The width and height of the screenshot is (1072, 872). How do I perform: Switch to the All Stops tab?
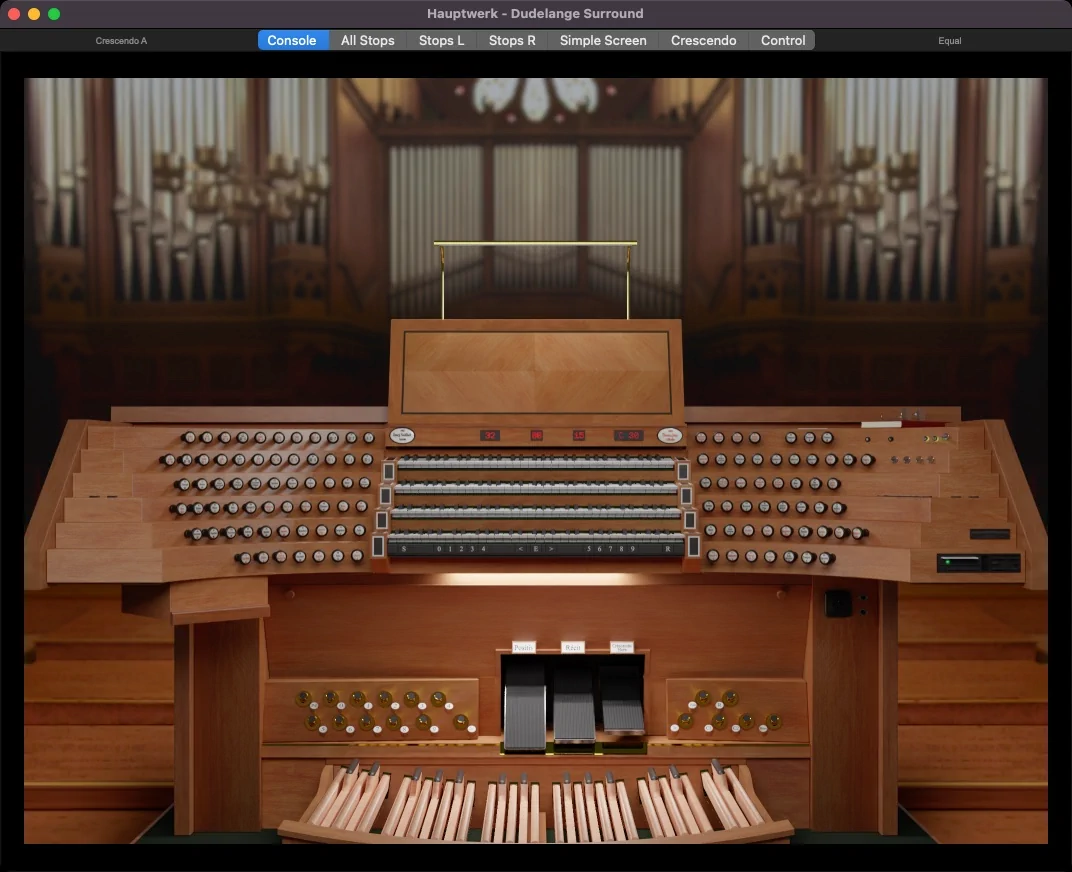[367, 40]
